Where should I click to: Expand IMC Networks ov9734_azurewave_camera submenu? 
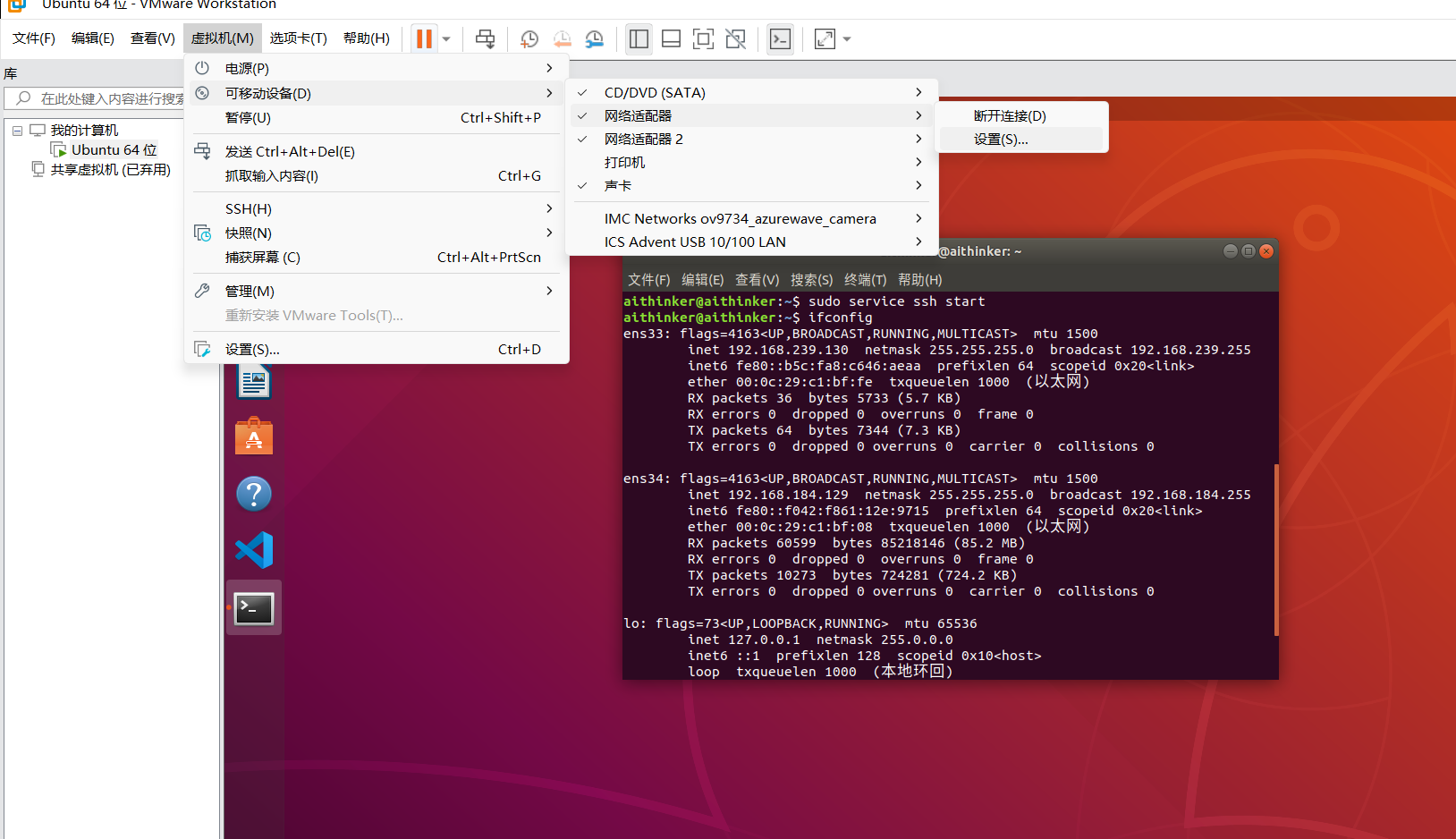click(x=752, y=218)
